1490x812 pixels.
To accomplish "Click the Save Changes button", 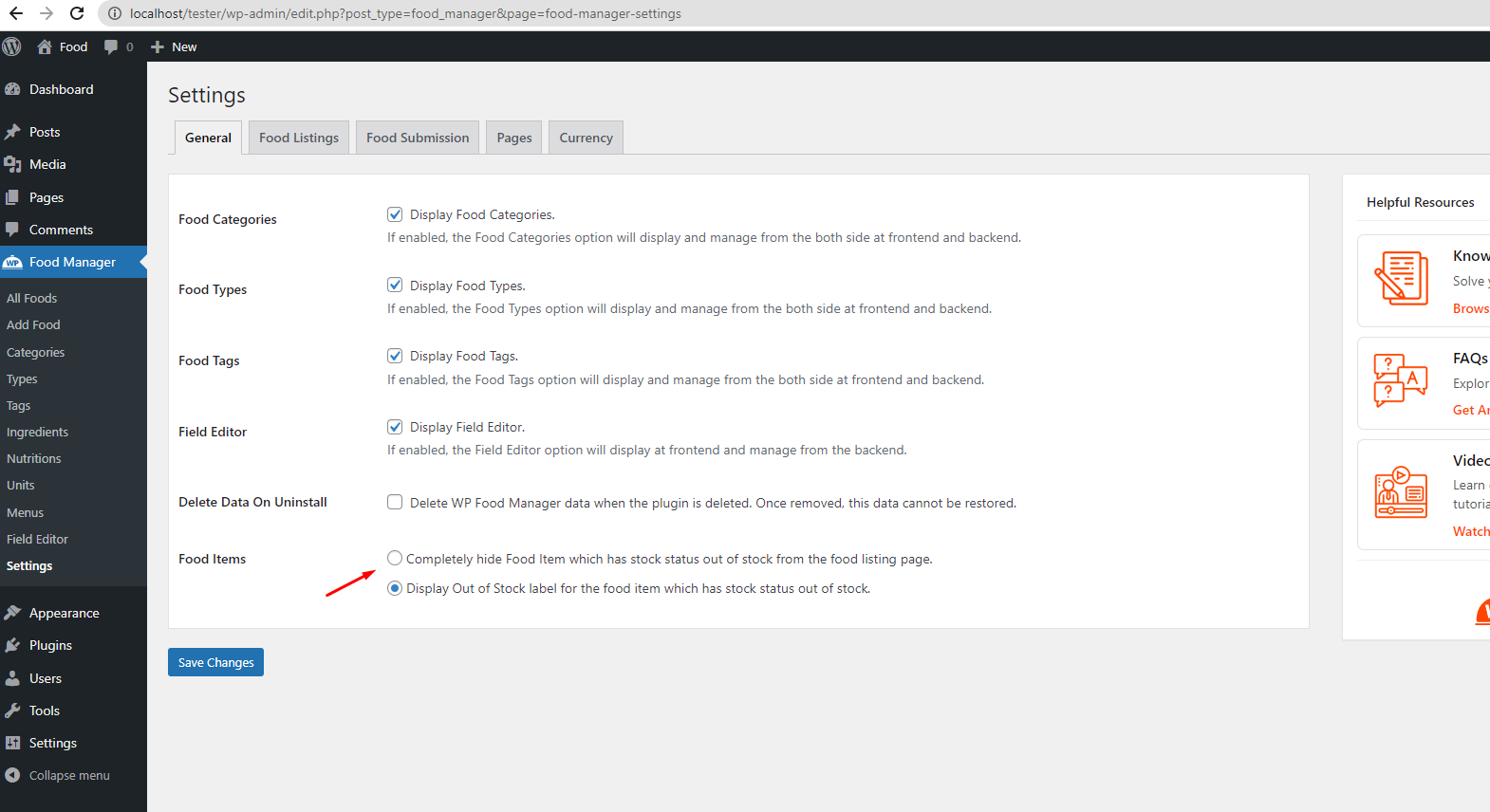I will tap(215, 662).
